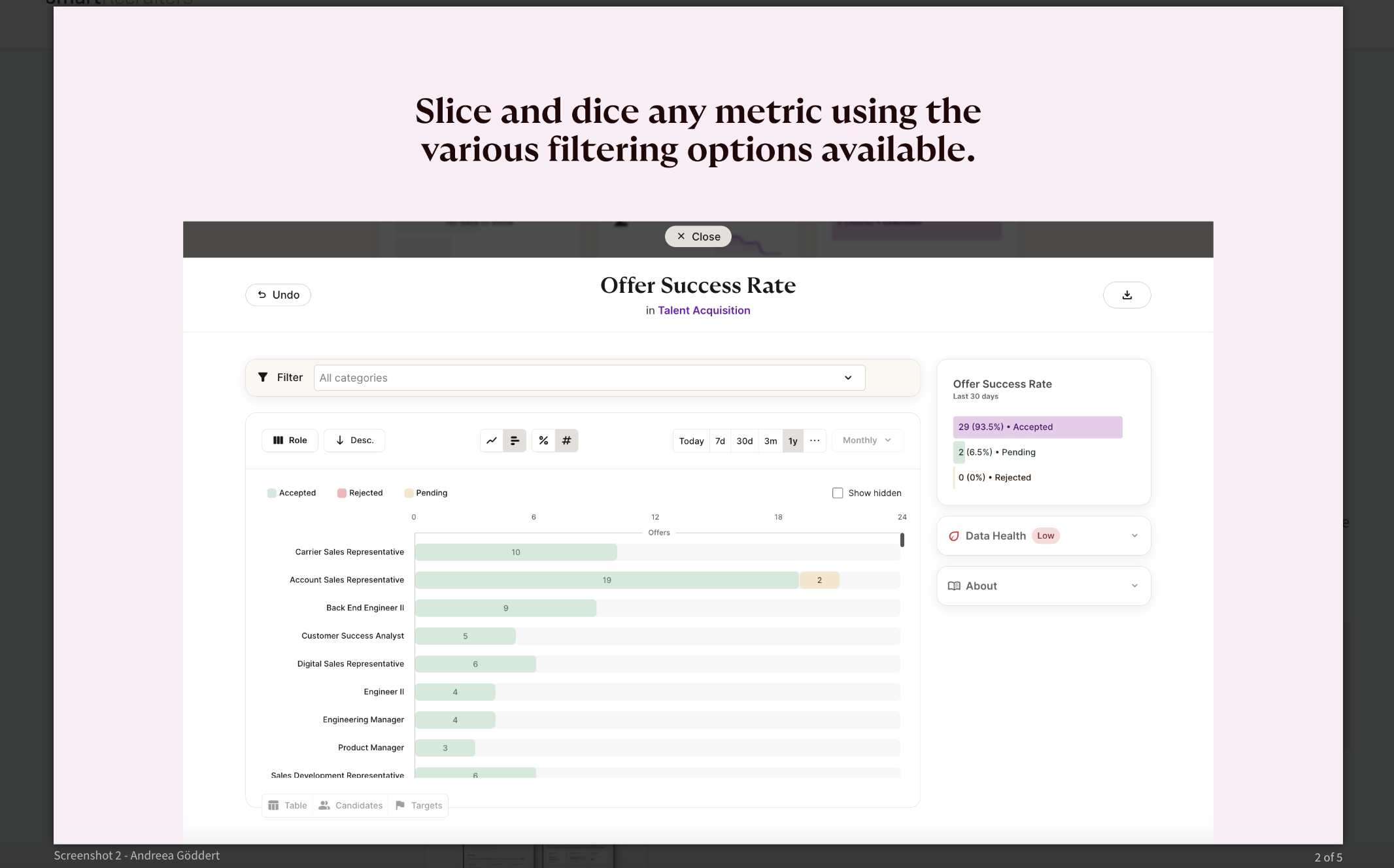Click the download icon button
This screenshot has height=868, width=1394.
(x=1127, y=295)
